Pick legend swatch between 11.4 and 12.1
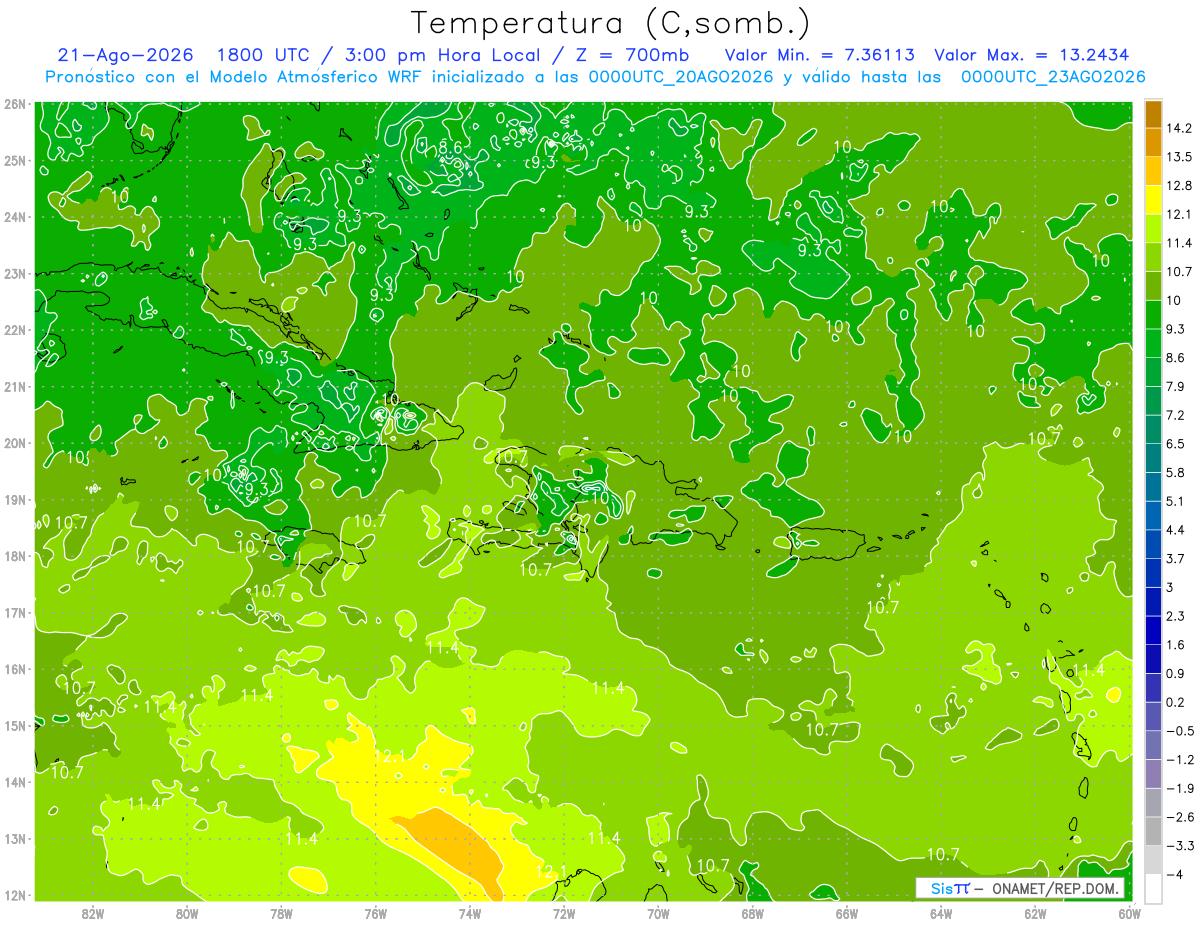Image resolution: width=1200 pixels, height=927 pixels. [x=1153, y=229]
